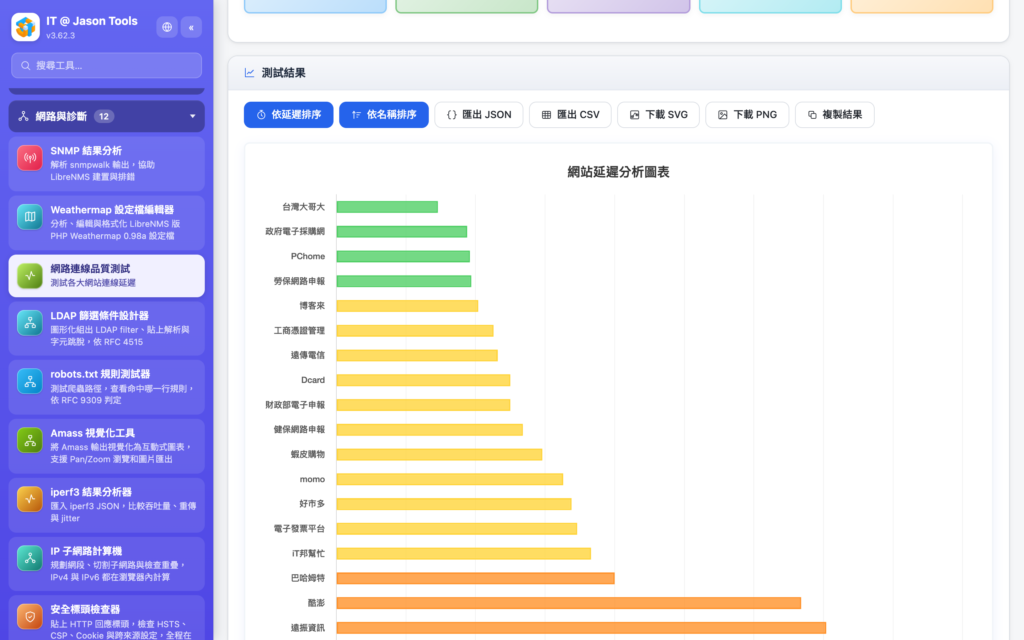Click the 網路與診斷 category network icon

point(24,116)
